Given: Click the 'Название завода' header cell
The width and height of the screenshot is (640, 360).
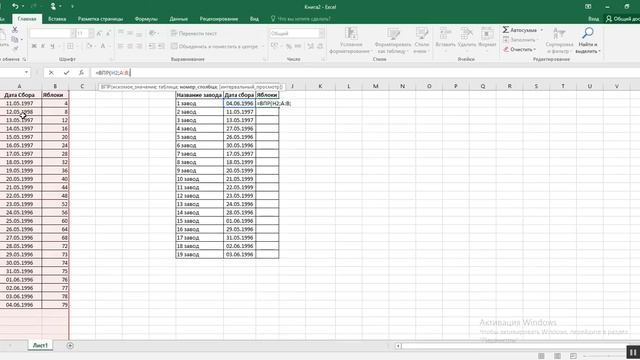Looking at the screenshot, I should pyautogui.click(x=199, y=95).
